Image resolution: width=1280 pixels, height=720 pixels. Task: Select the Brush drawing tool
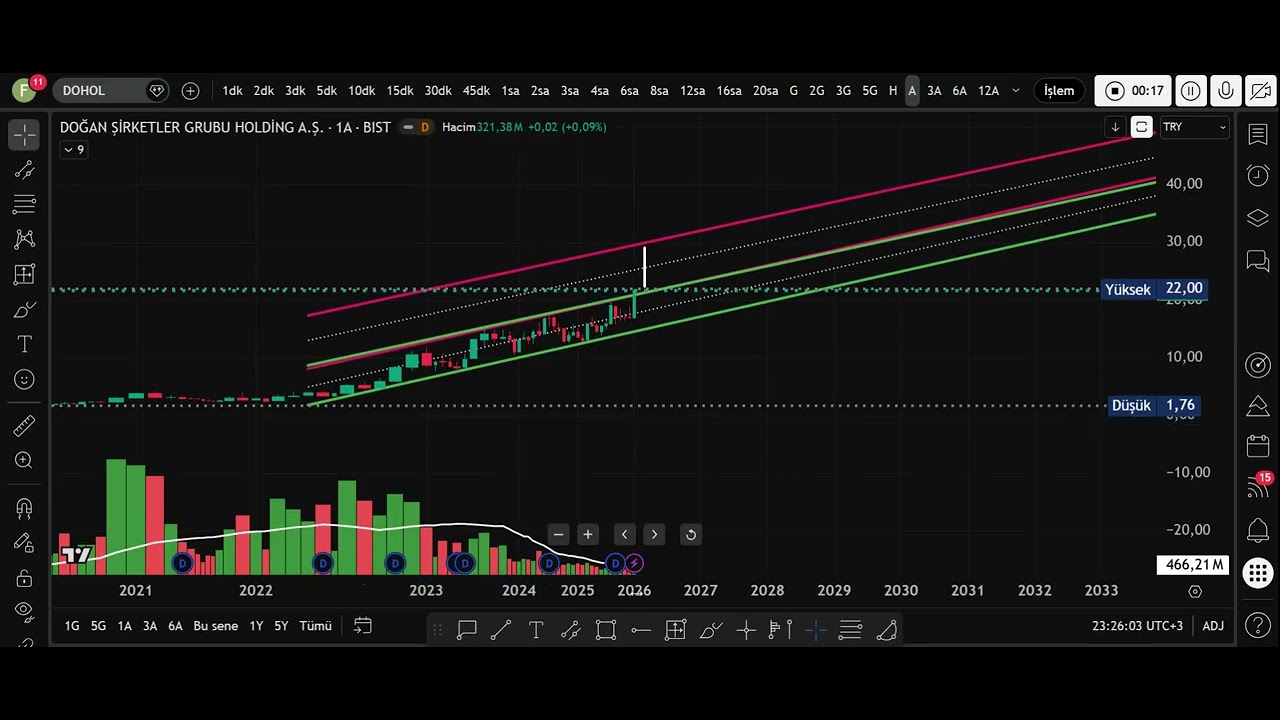coord(24,310)
